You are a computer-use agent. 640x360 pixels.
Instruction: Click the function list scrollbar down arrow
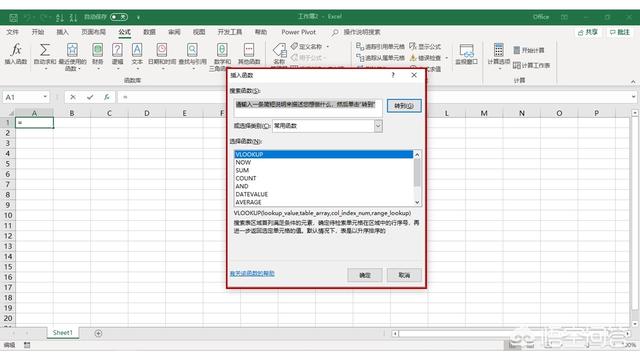[417, 202]
